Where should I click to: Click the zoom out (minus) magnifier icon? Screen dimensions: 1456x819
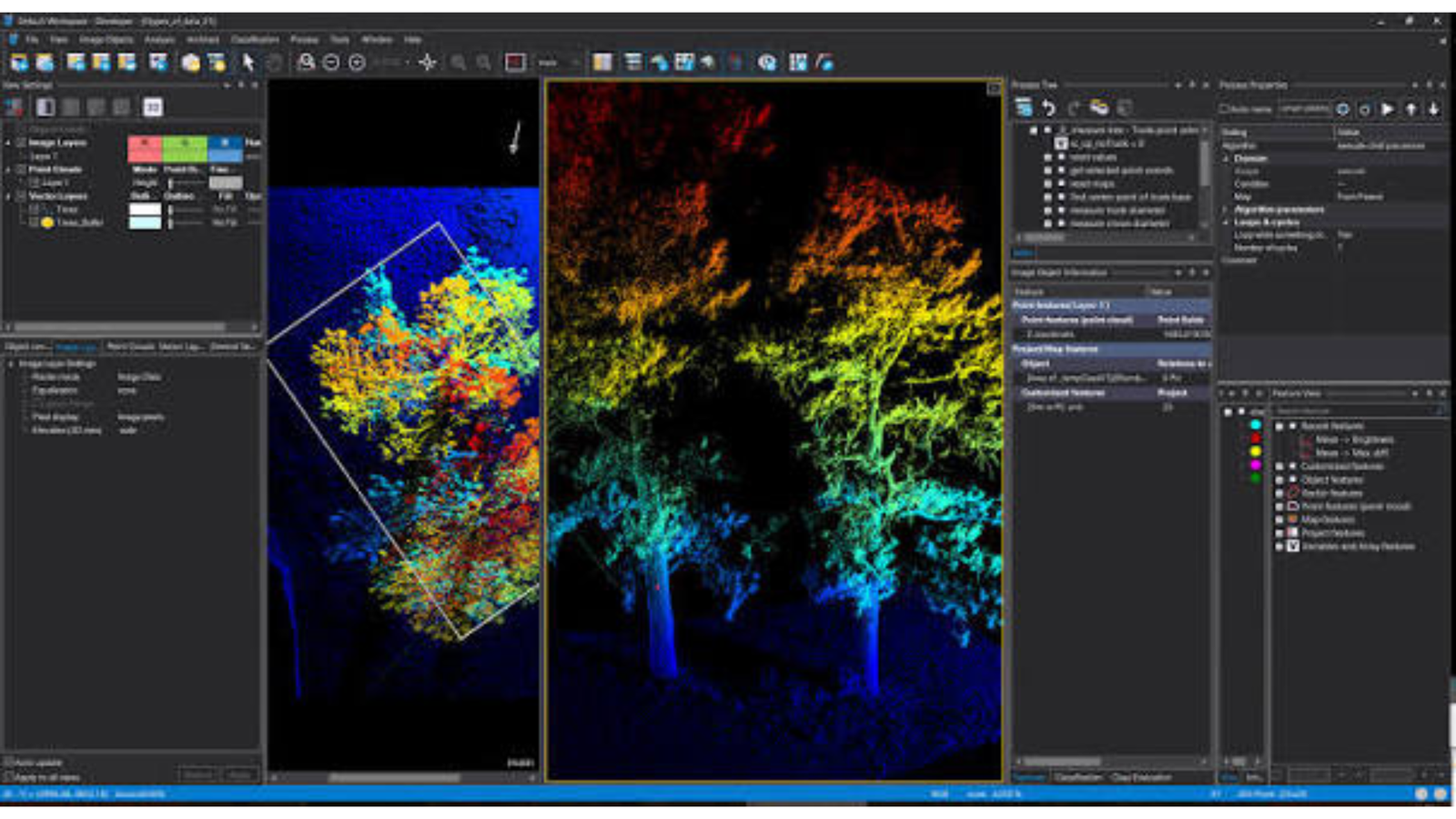coord(331,62)
